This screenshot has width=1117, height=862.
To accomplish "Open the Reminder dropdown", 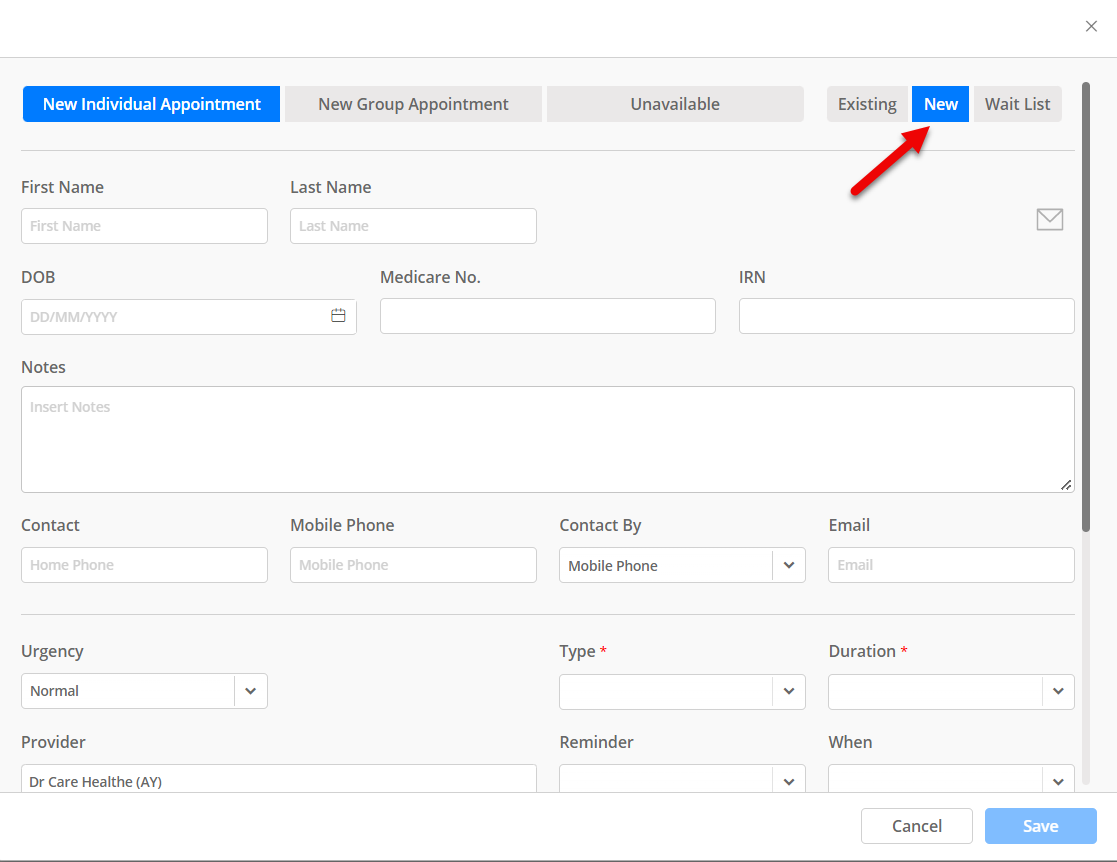I will (789, 779).
